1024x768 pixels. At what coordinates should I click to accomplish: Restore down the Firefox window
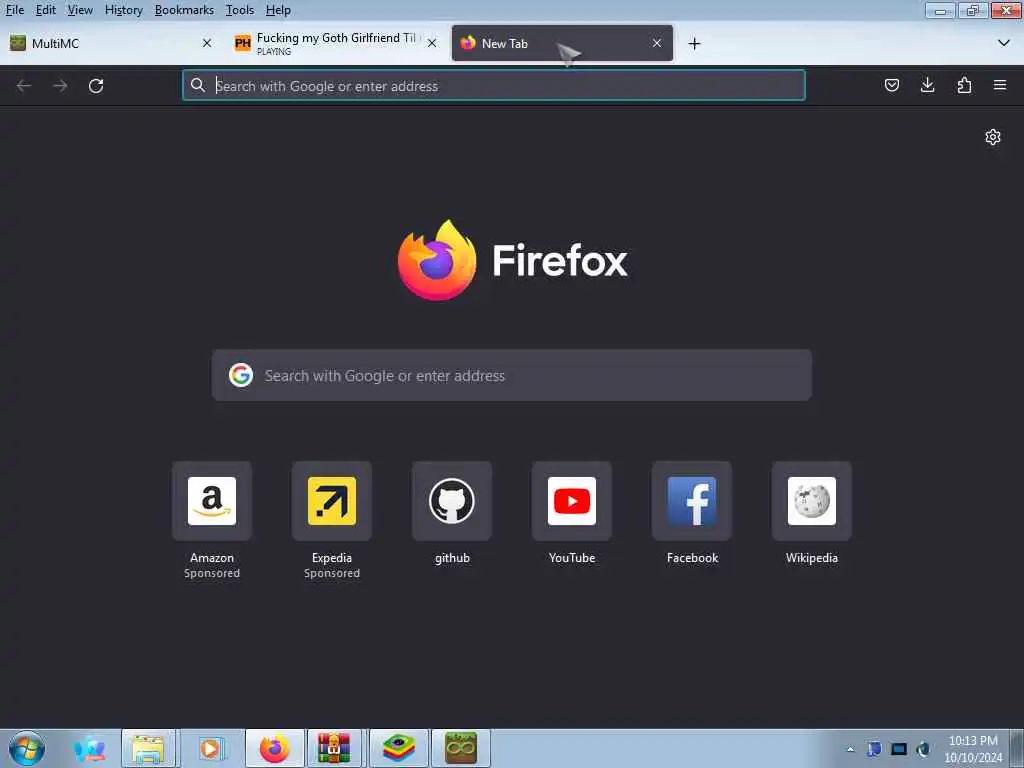click(973, 10)
